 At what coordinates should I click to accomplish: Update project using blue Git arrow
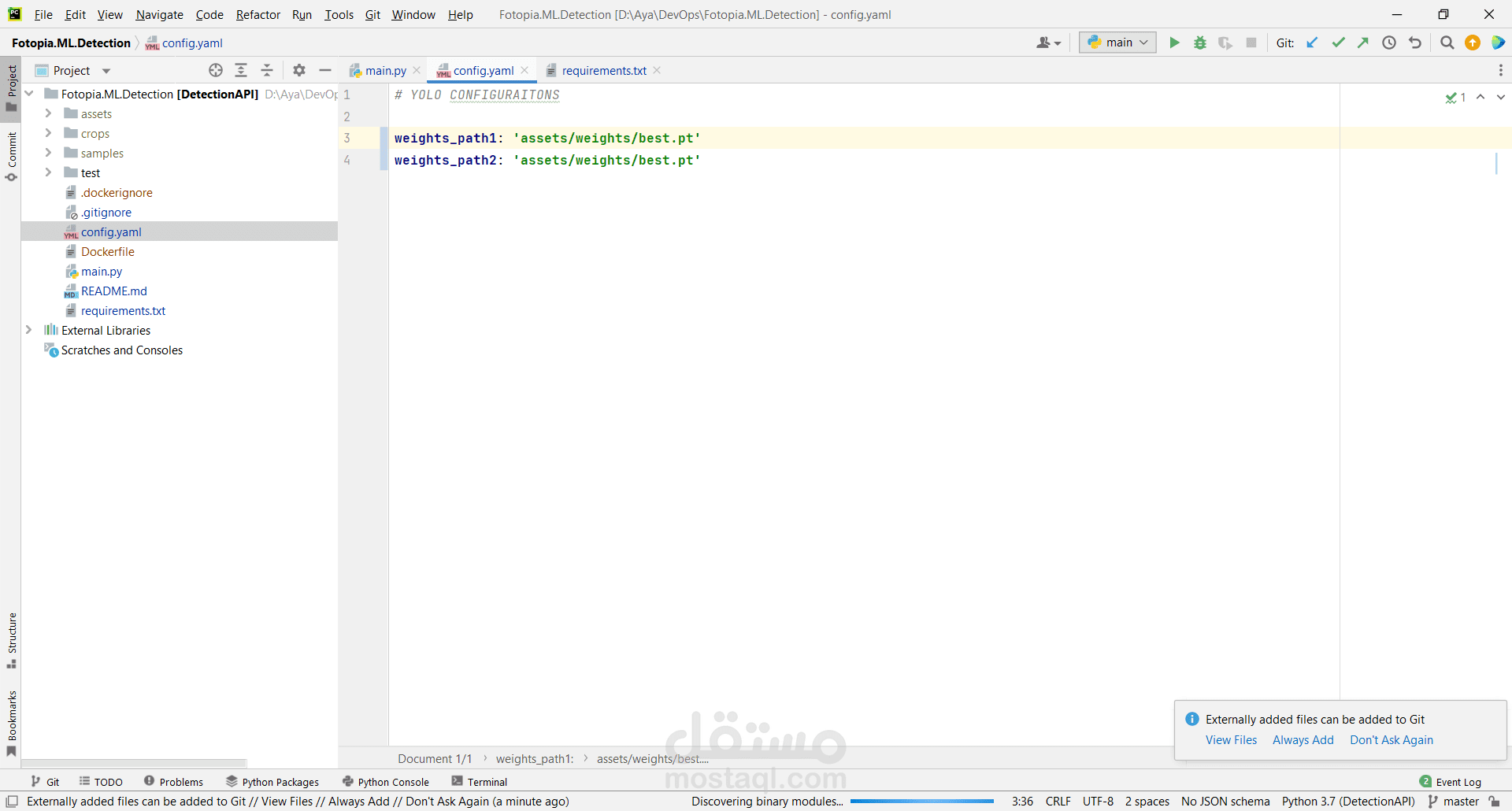click(x=1312, y=43)
